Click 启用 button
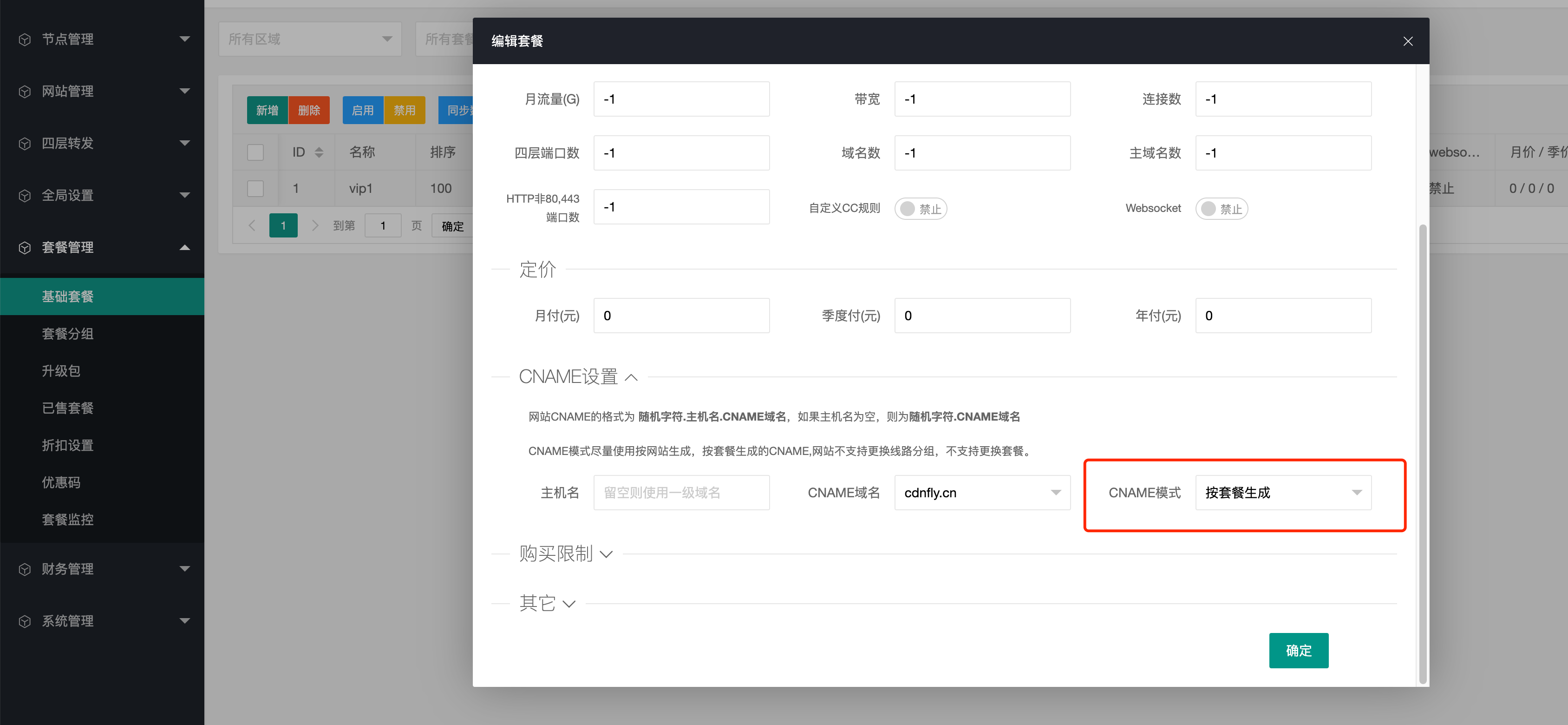Viewport: 1568px width, 725px height. click(363, 110)
